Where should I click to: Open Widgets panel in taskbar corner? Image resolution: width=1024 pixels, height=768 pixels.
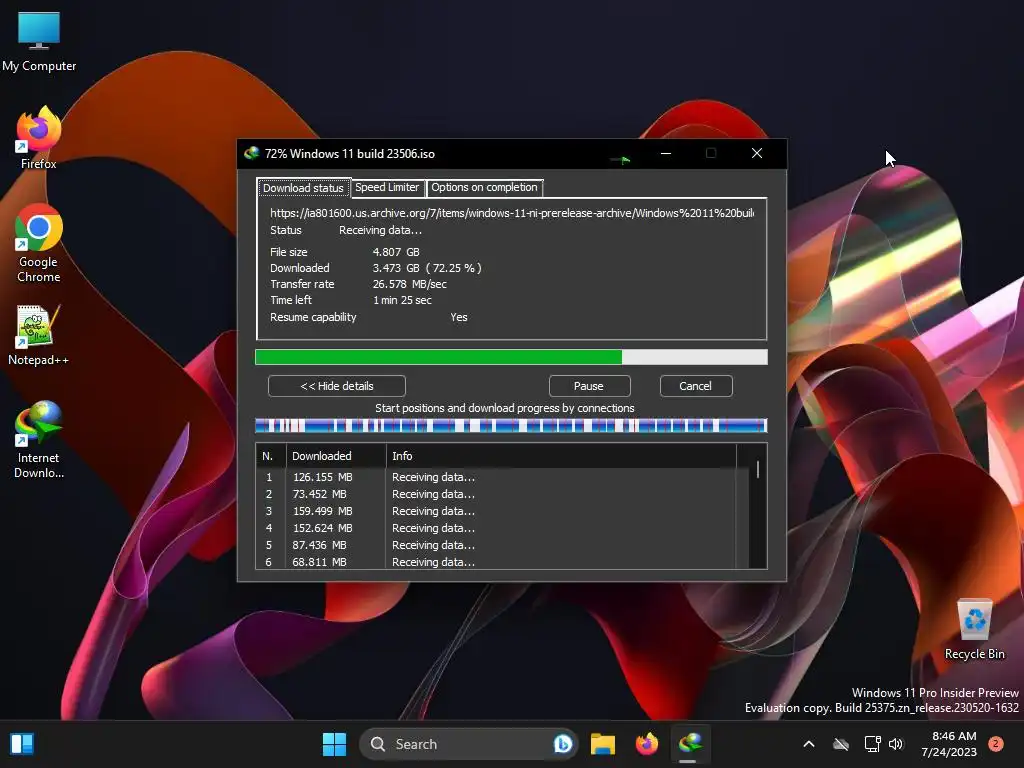click(22, 744)
